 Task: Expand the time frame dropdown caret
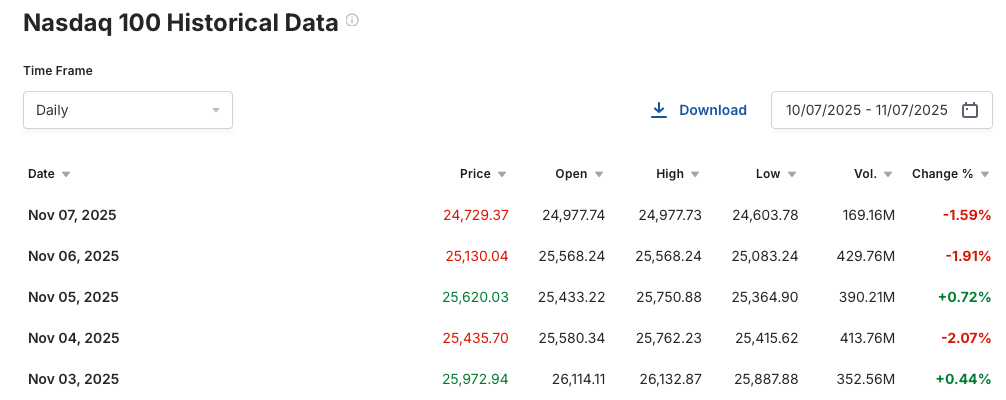pyautogui.click(x=215, y=110)
